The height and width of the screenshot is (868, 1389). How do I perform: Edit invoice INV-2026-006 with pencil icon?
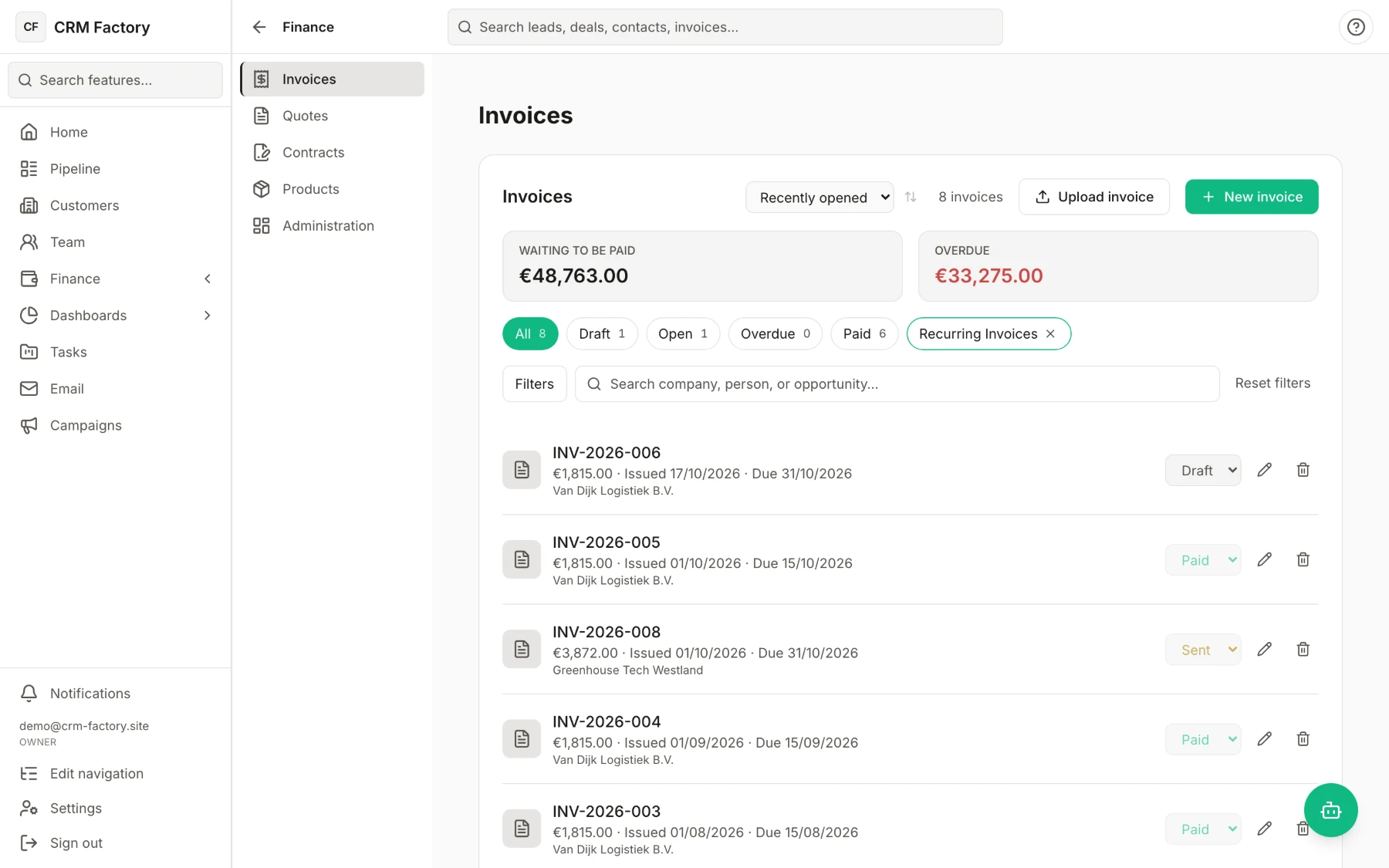coord(1264,470)
